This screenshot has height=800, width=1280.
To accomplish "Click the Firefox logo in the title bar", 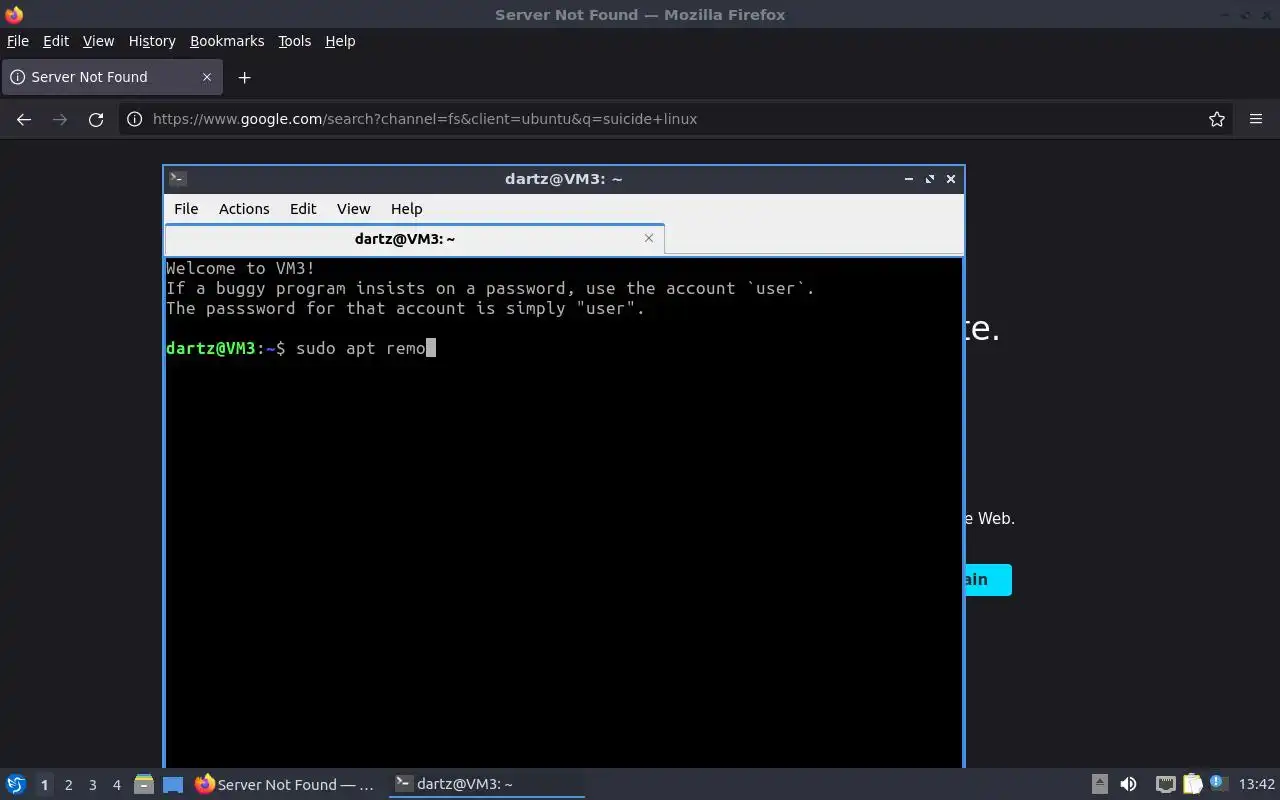I will tap(14, 14).
